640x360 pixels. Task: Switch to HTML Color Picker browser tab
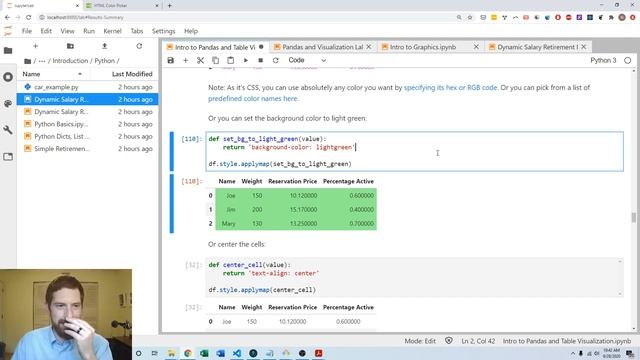tap(122, 6)
